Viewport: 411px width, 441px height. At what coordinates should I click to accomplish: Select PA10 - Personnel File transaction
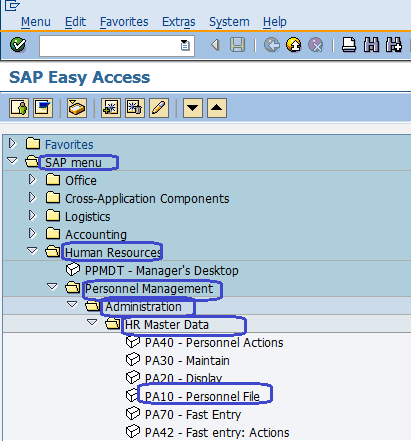click(202, 396)
